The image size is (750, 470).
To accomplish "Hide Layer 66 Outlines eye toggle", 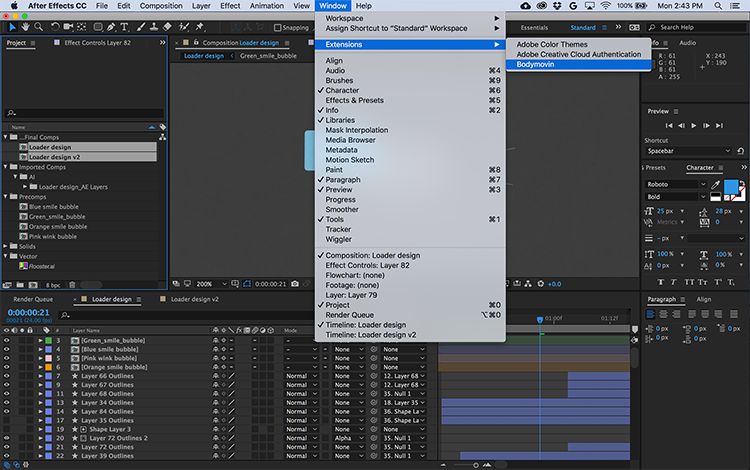I will click(x=7, y=376).
